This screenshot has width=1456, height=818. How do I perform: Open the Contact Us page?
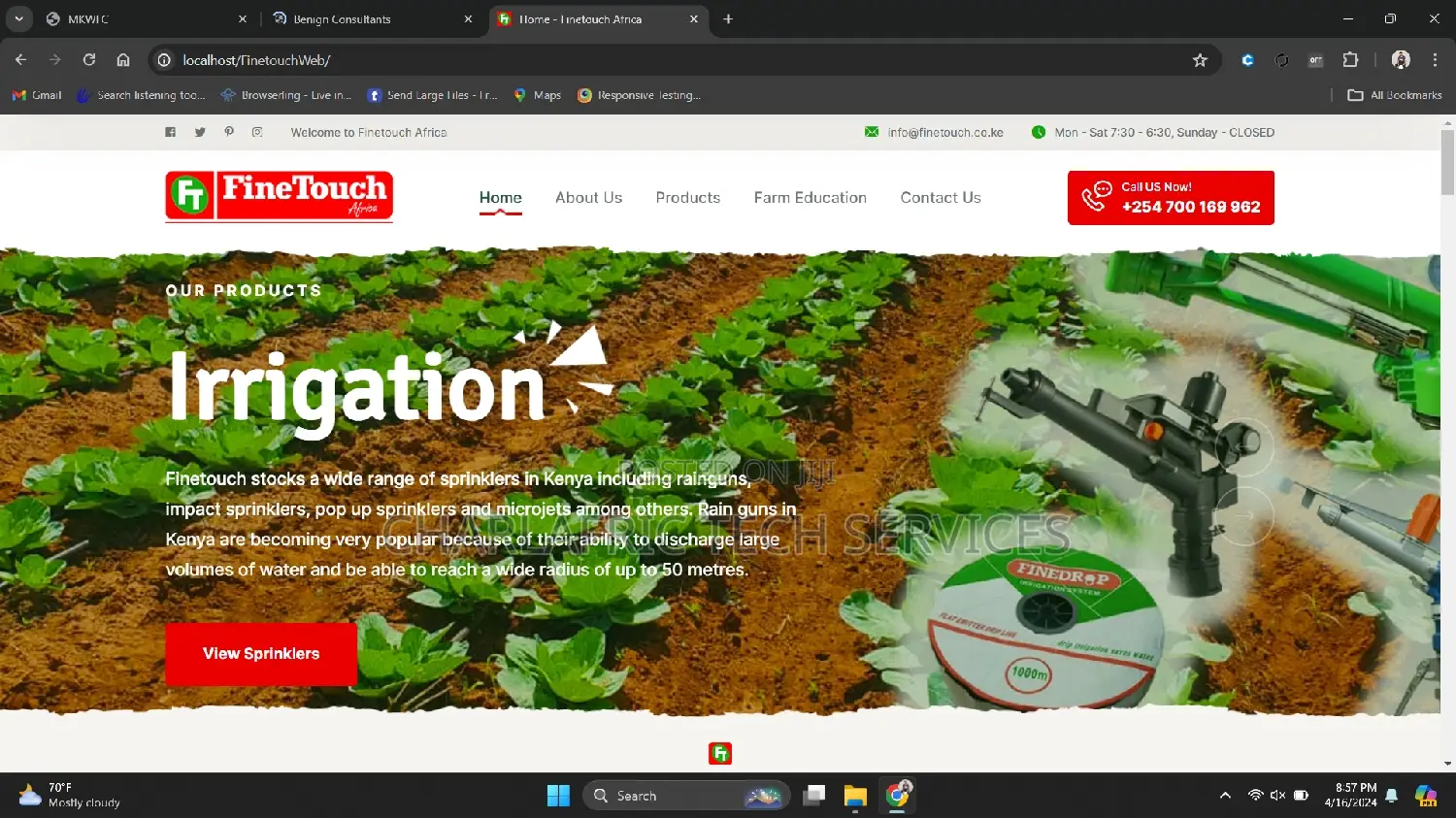coord(941,198)
